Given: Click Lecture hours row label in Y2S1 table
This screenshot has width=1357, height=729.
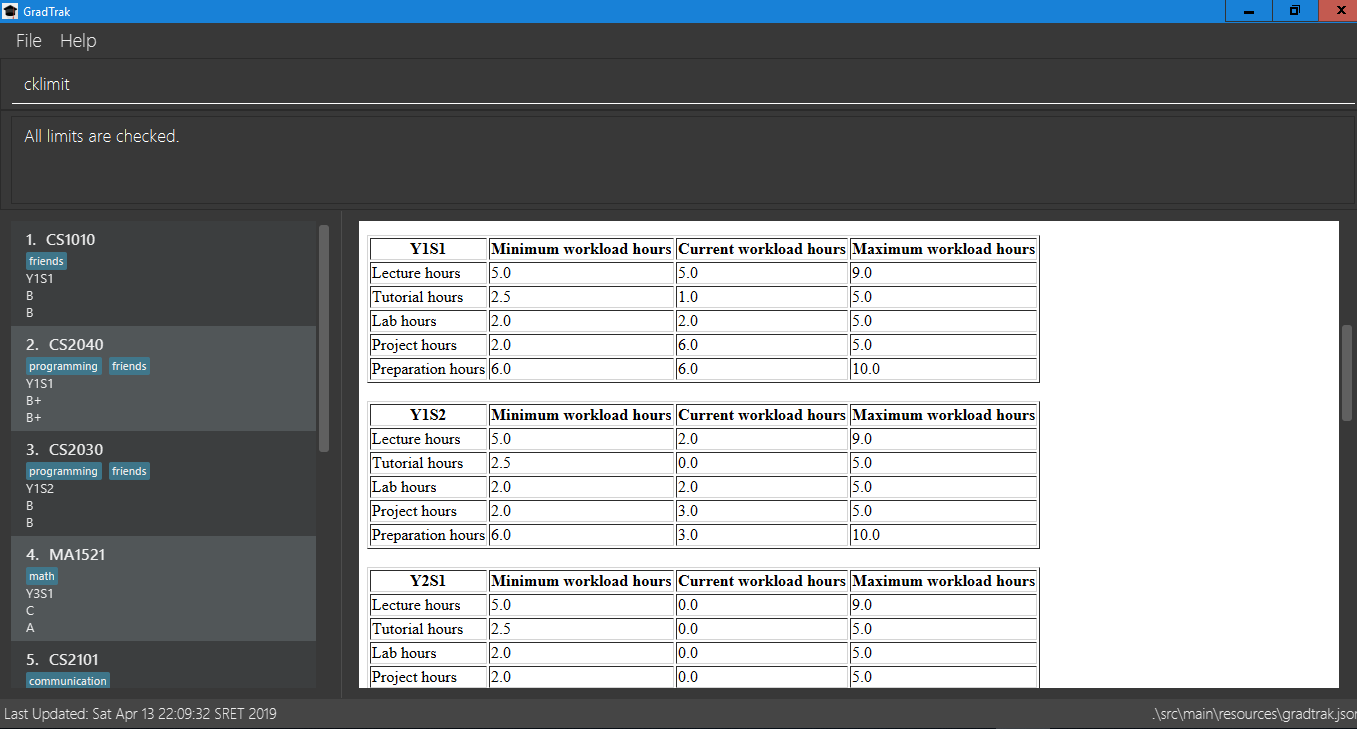Looking at the screenshot, I should [x=416, y=605].
